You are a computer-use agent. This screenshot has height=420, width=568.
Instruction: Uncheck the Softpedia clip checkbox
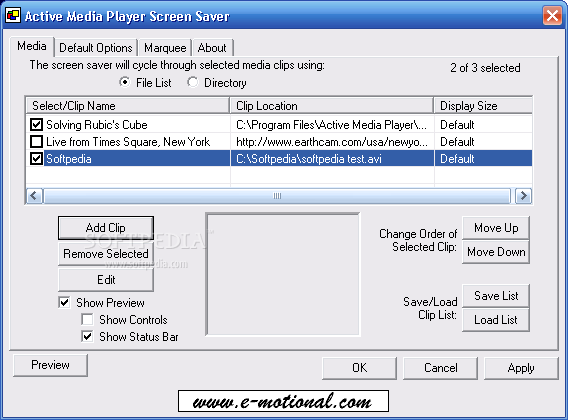(x=36, y=159)
